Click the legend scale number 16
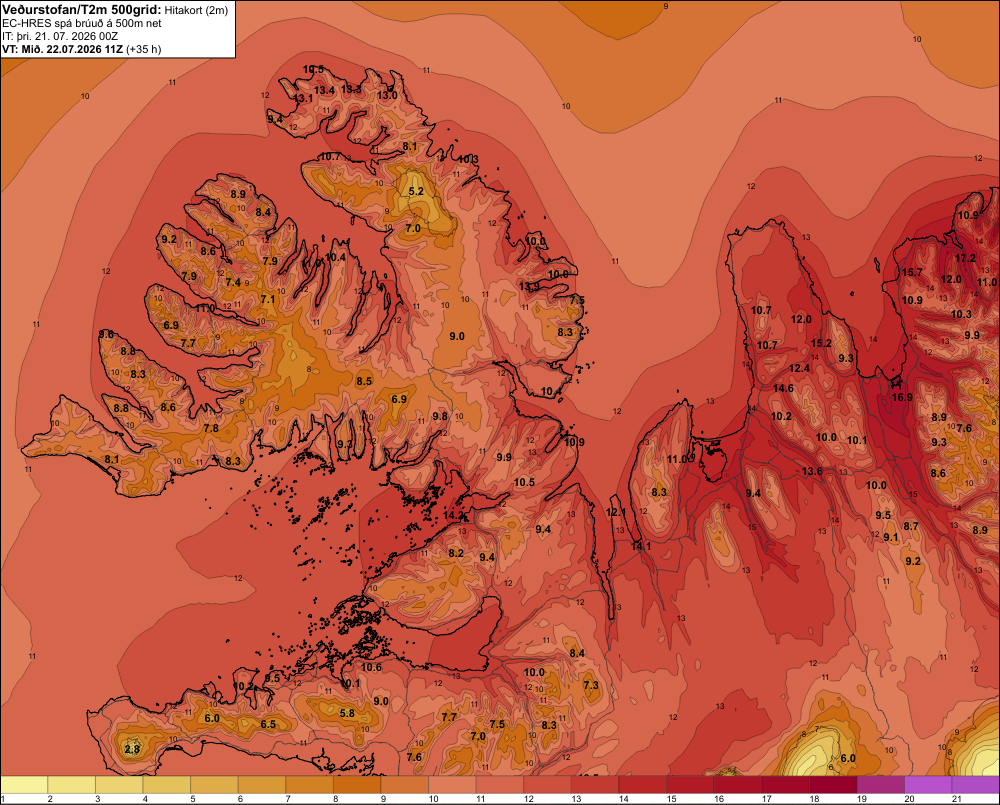The height and width of the screenshot is (805, 1000). point(719,799)
